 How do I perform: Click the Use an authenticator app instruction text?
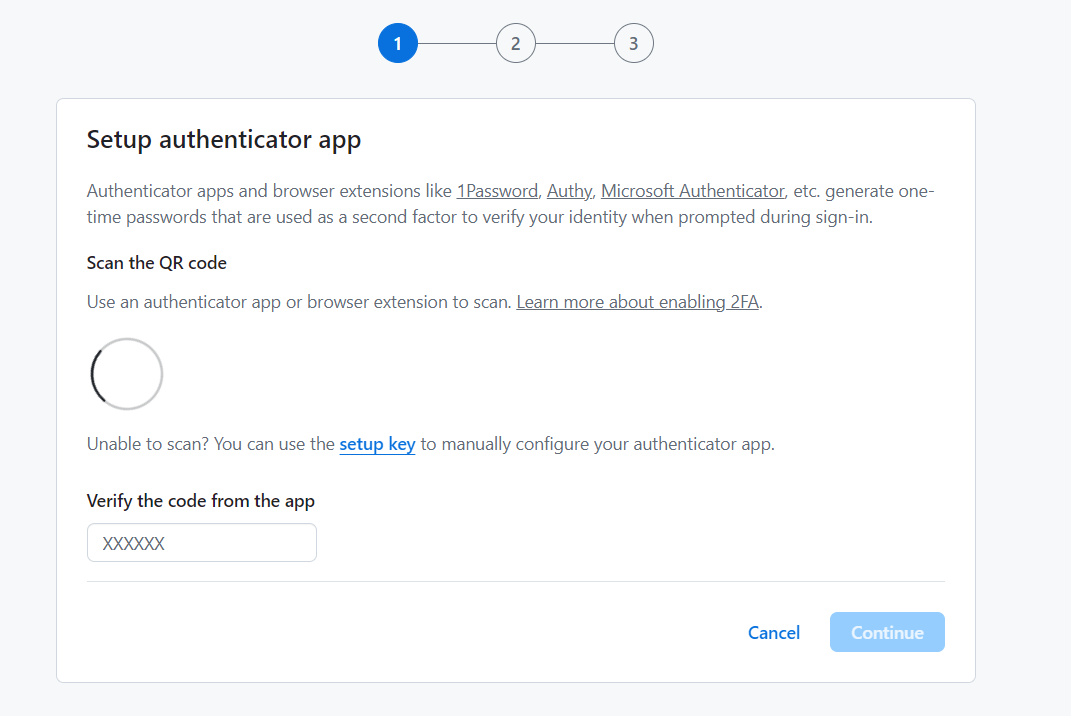(x=300, y=302)
